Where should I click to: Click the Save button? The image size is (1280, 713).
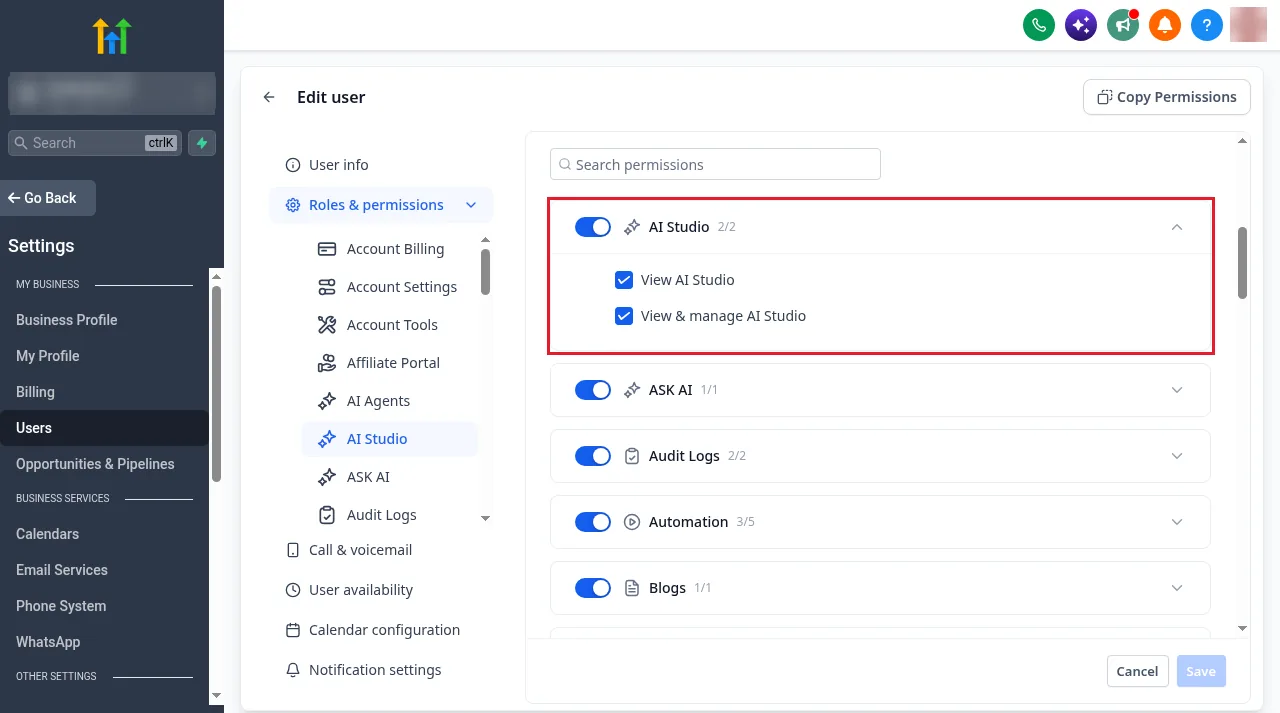coord(1201,671)
